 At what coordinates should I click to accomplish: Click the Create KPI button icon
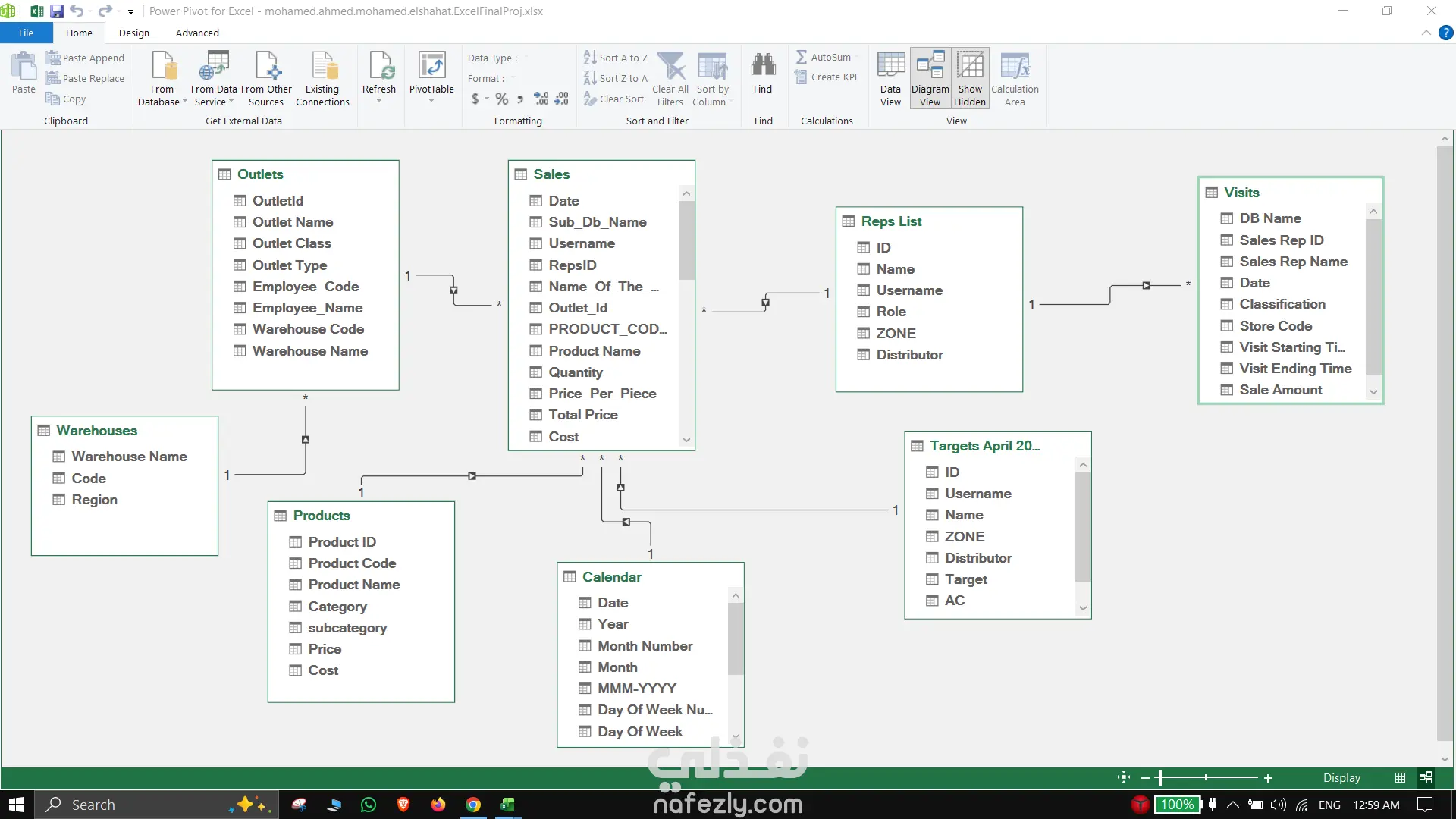click(801, 77)
